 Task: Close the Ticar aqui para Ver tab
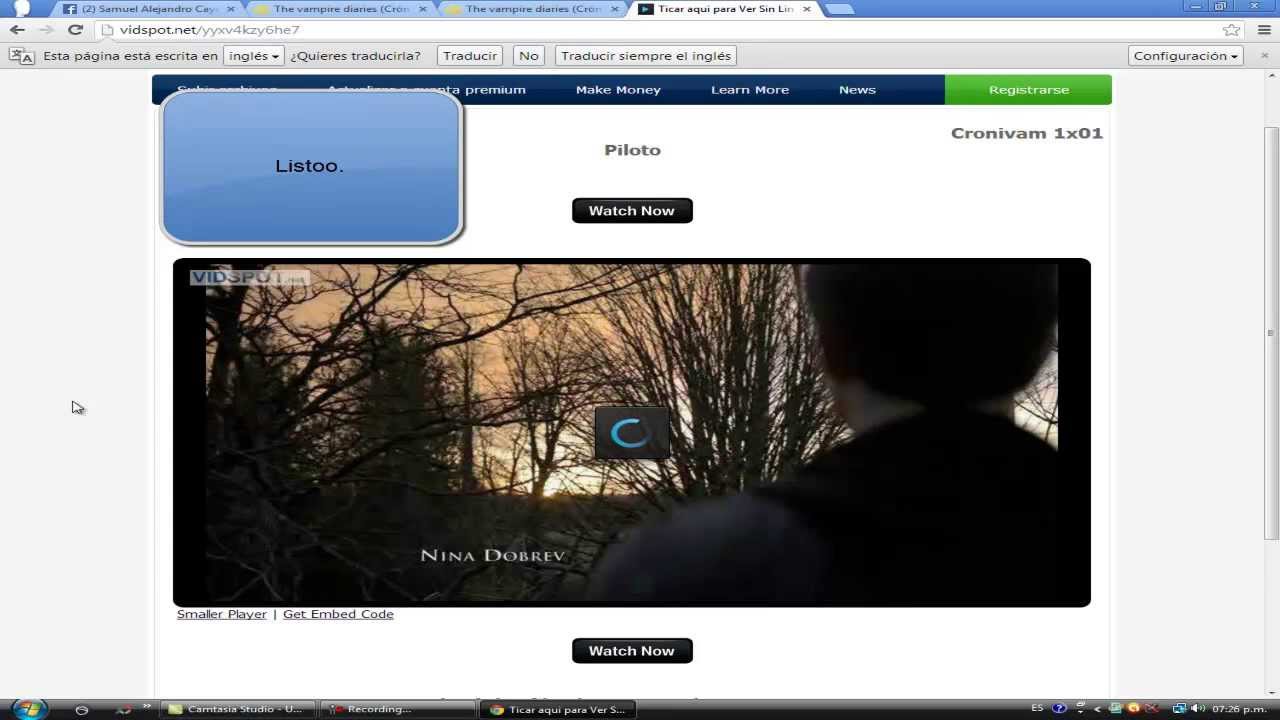click(x=807, y=9)
